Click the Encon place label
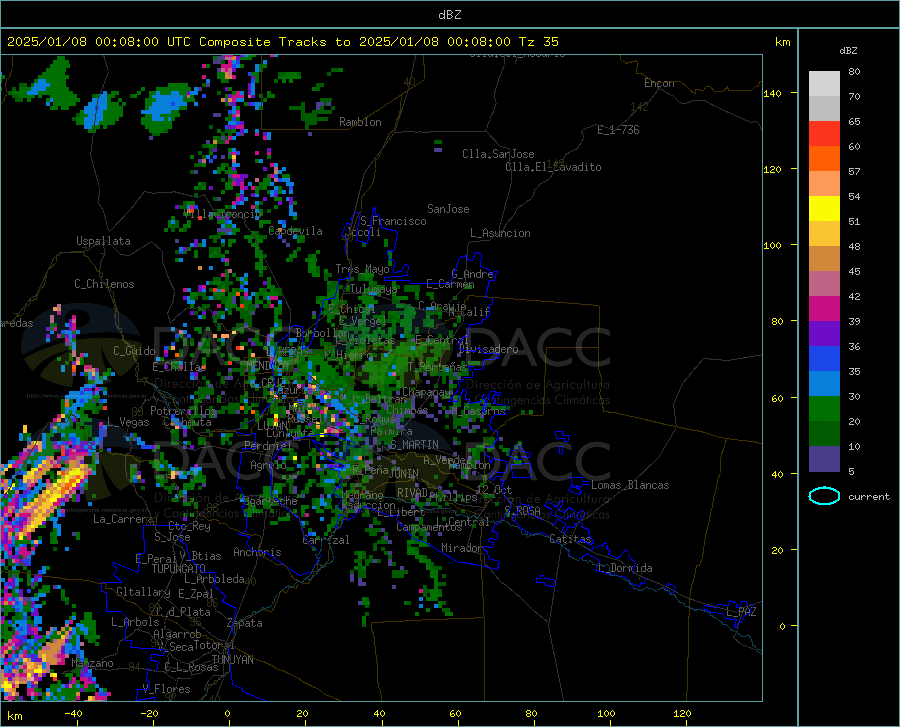 659,83
